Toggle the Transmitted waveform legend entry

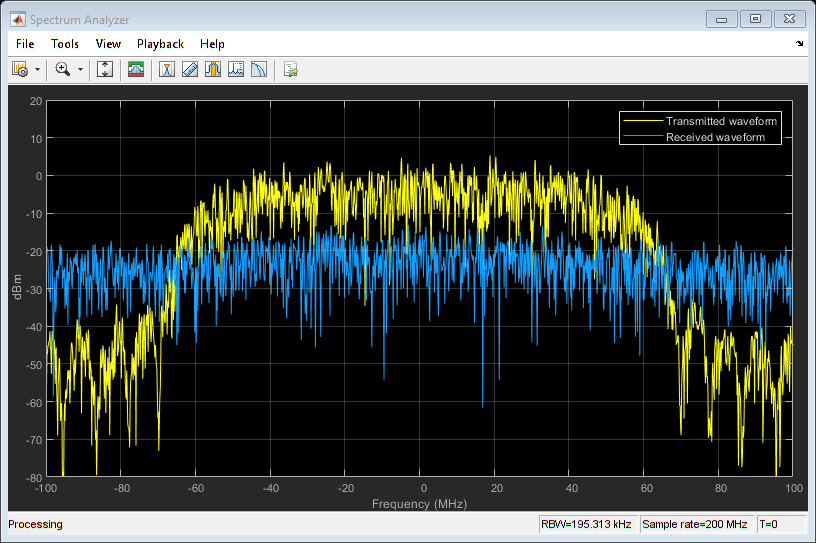tap(721, 121)
